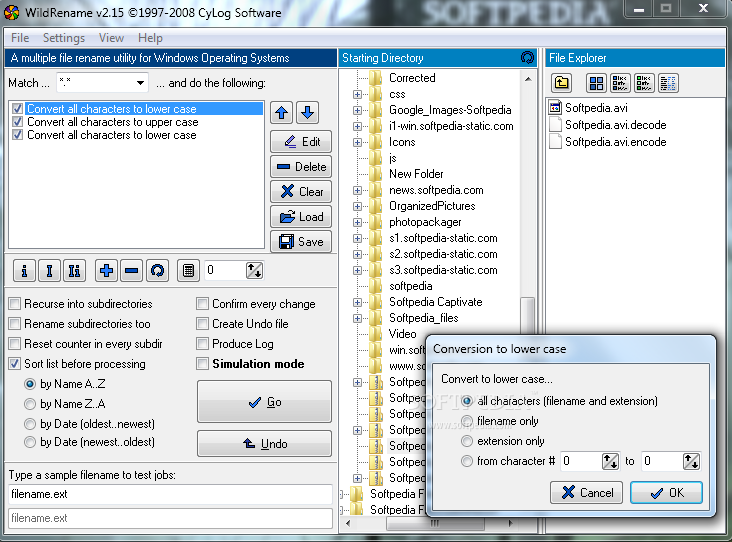Select the softpedia folder in tree
This screenshot has width=732, height=542.
[411, 286]
